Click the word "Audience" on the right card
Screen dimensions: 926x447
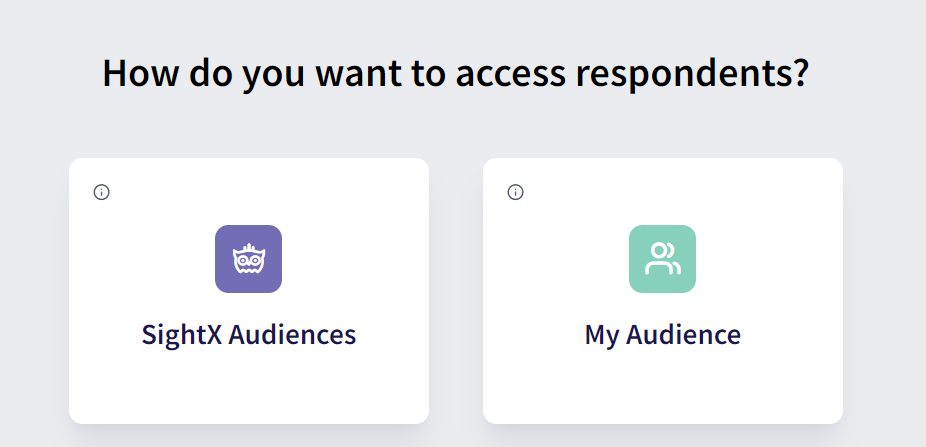[x=684, y=335]
